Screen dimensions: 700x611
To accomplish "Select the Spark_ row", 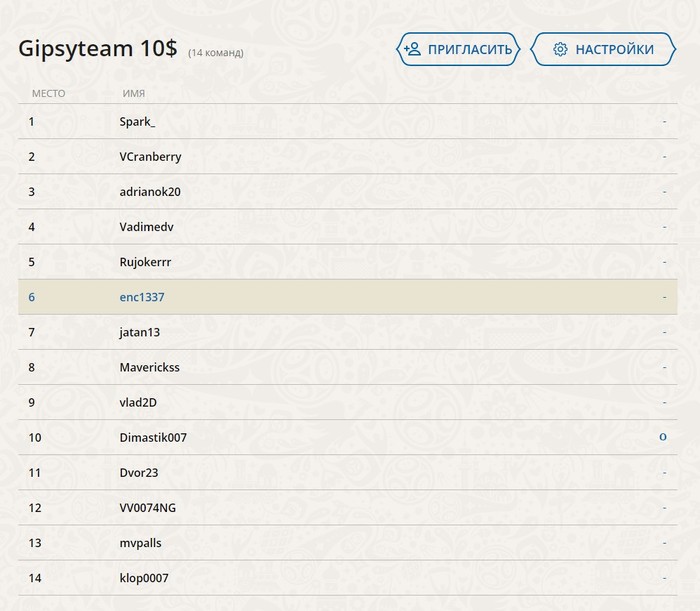I will [x=348, y=121].
